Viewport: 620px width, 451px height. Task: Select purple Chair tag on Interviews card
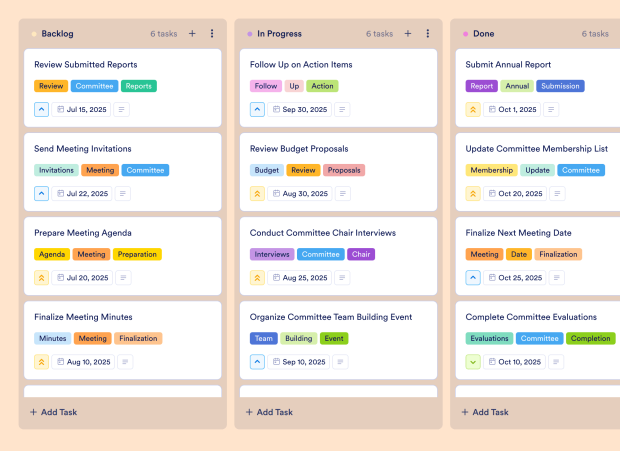pos(361,254)
